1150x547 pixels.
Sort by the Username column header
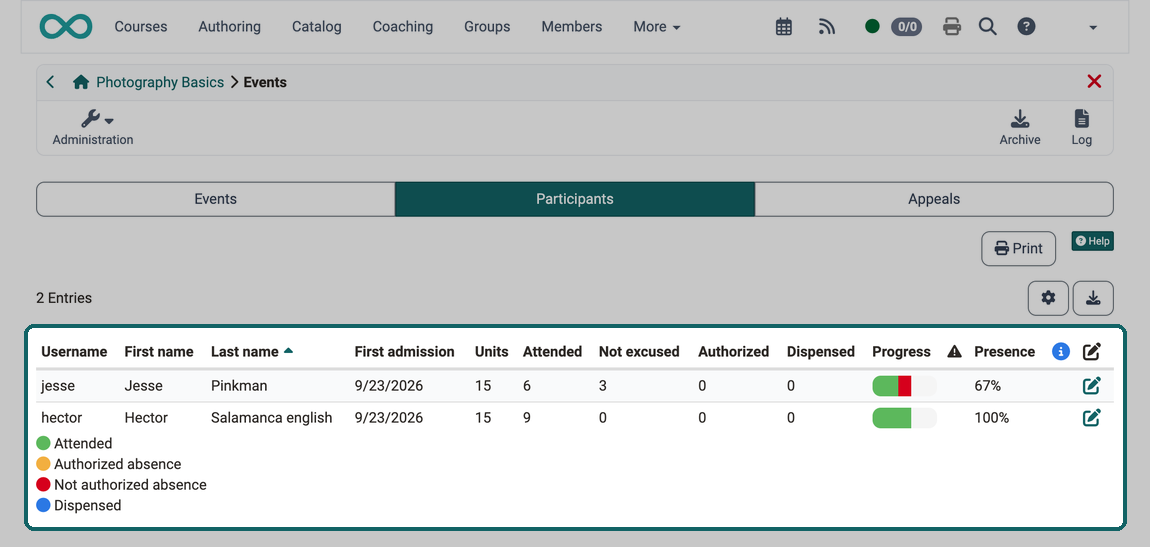pos(74,352)
